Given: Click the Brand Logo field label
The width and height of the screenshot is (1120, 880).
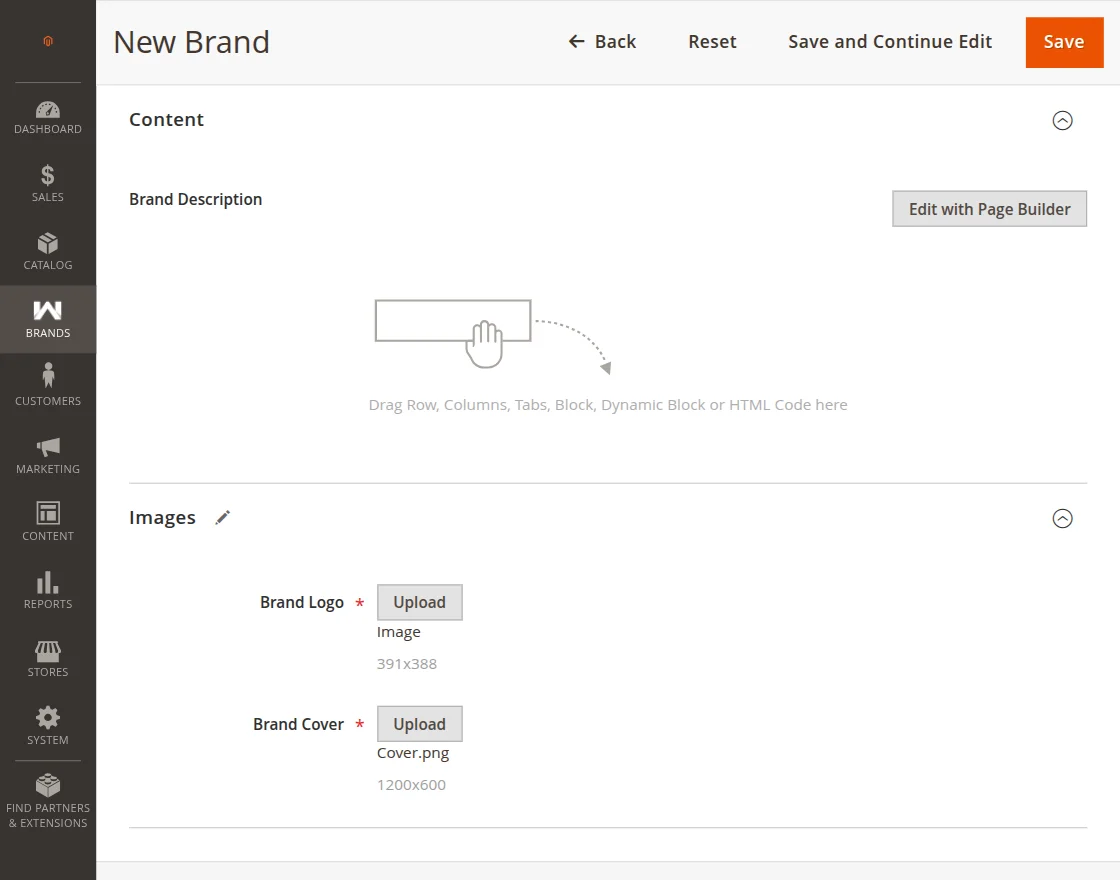Looking at the screenshot, I should [301, 602].
